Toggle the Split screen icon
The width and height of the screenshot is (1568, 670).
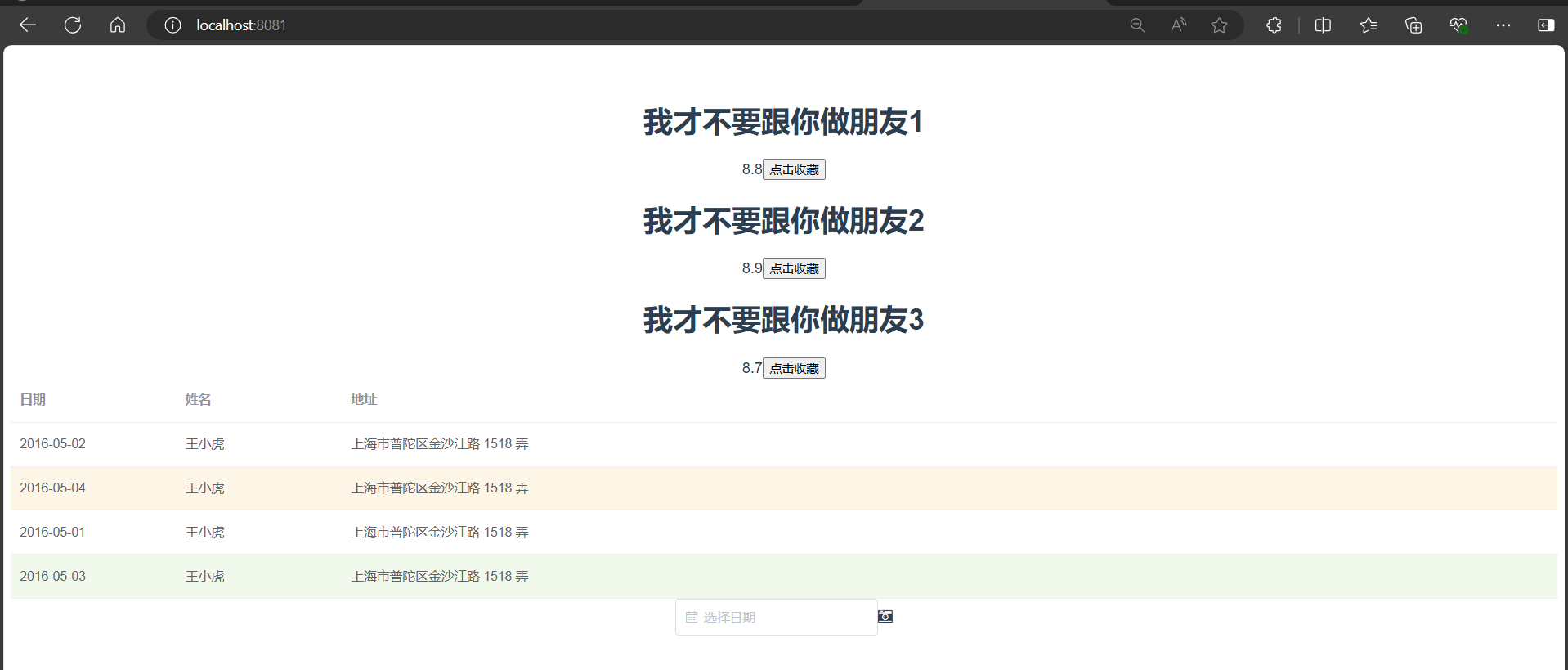coord(1323,25)
